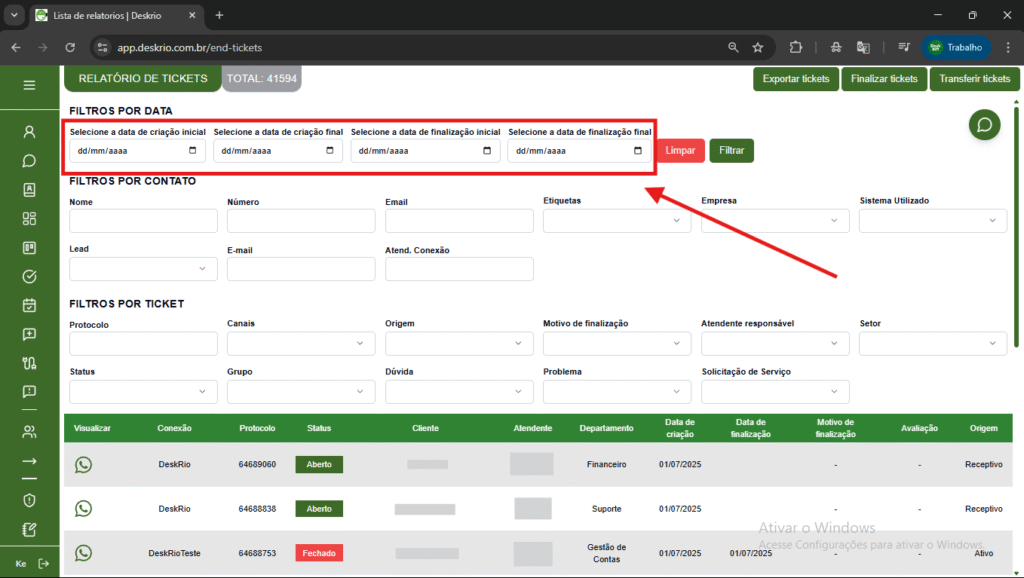Open the flow builder sidebar icon
Screen dimensions: 1024x578
tap(29, 363)
